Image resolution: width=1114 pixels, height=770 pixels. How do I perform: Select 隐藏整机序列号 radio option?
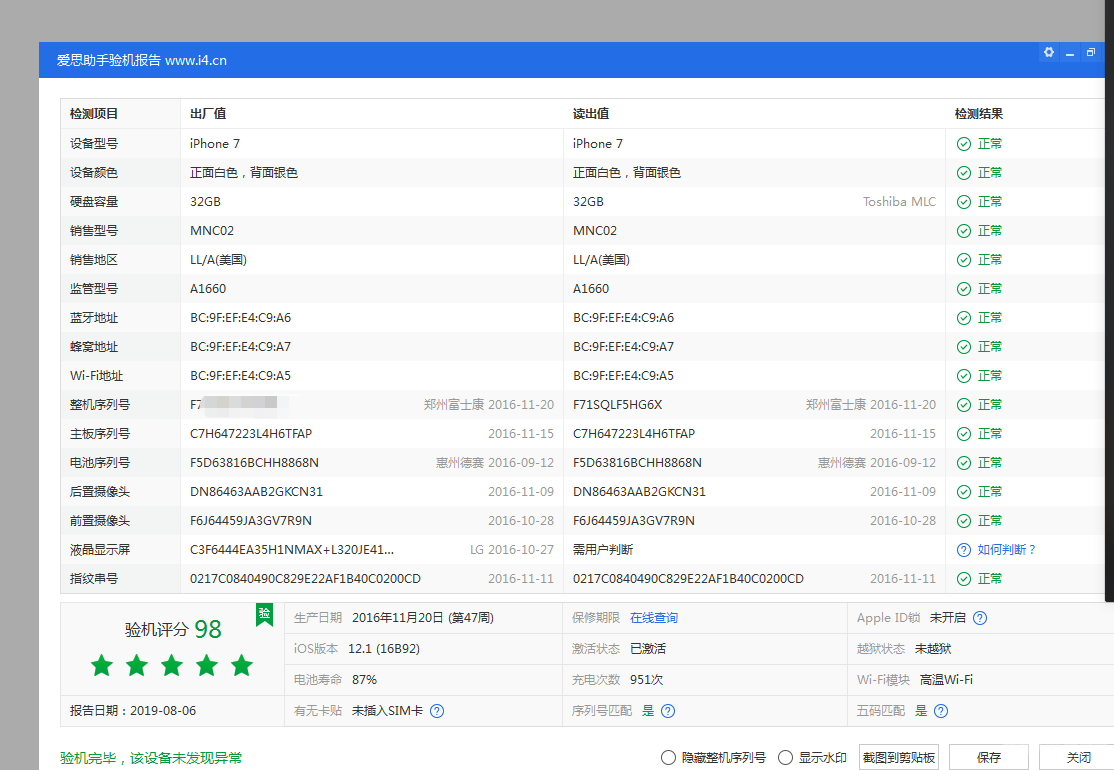pyautogui.click(x=668, y=758)
